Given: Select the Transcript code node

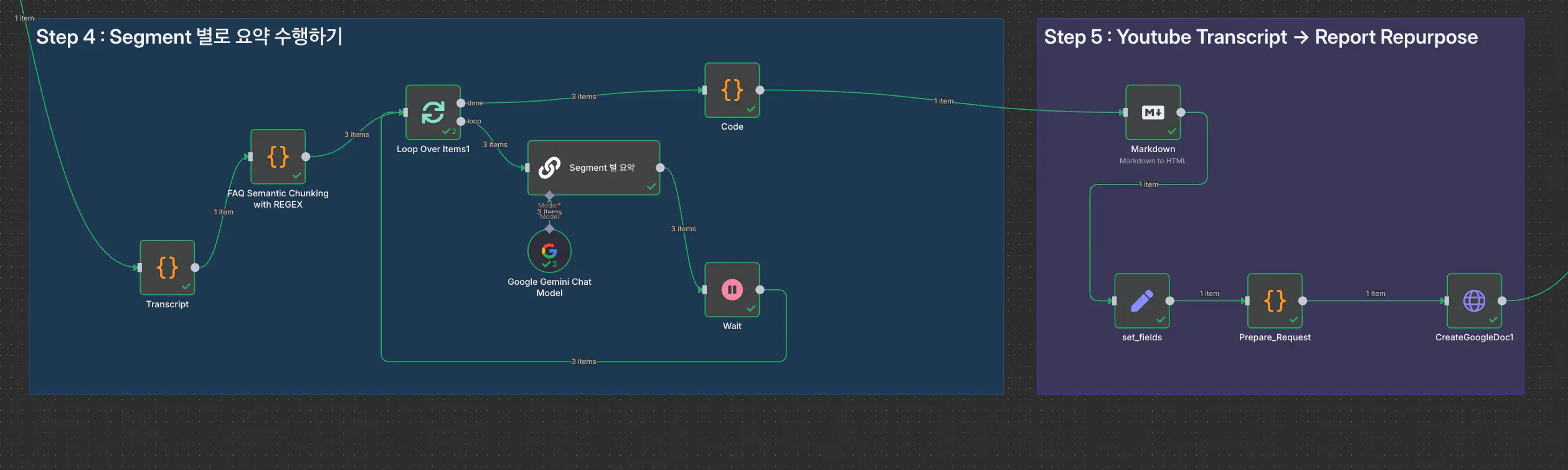Looking at the screenshot, I should pyautogui.click(x=167, y=267).
